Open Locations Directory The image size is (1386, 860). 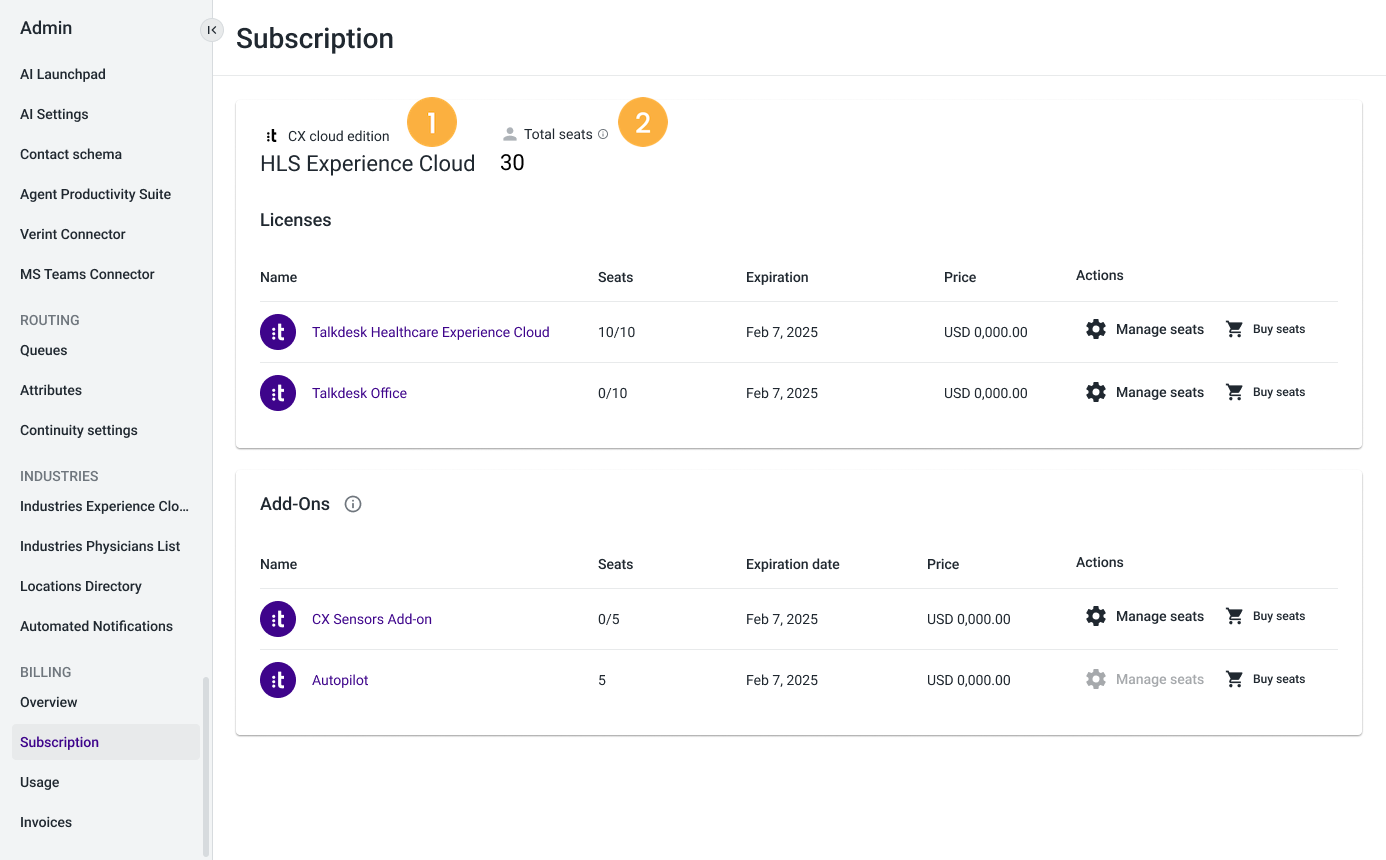coord(81,586)
